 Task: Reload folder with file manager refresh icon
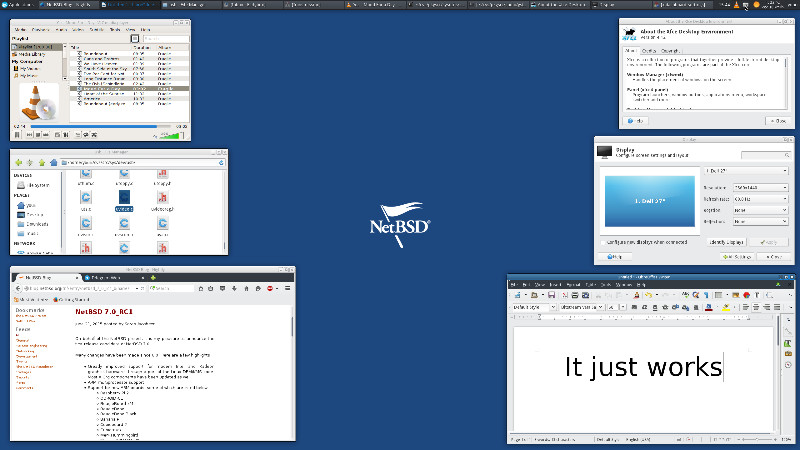pos(221,162)
